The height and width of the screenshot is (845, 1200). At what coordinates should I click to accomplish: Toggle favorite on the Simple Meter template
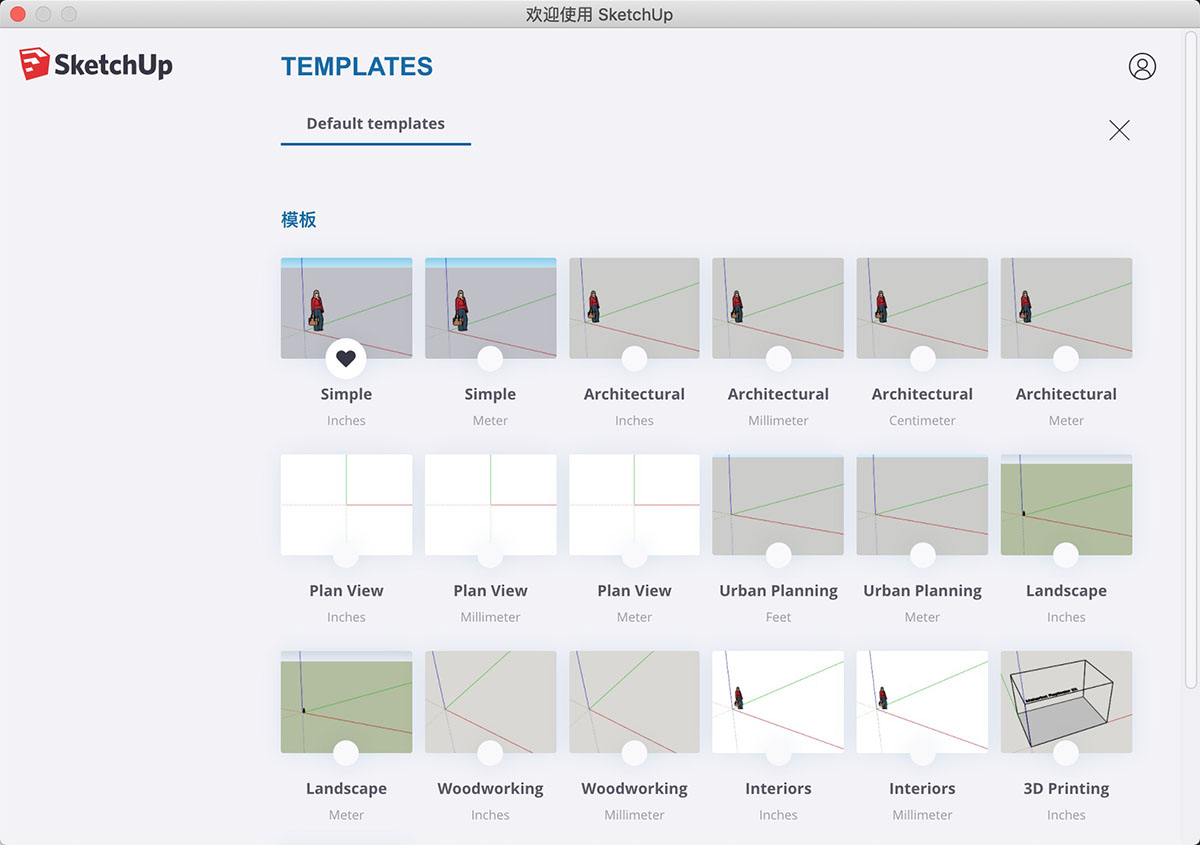490,358
